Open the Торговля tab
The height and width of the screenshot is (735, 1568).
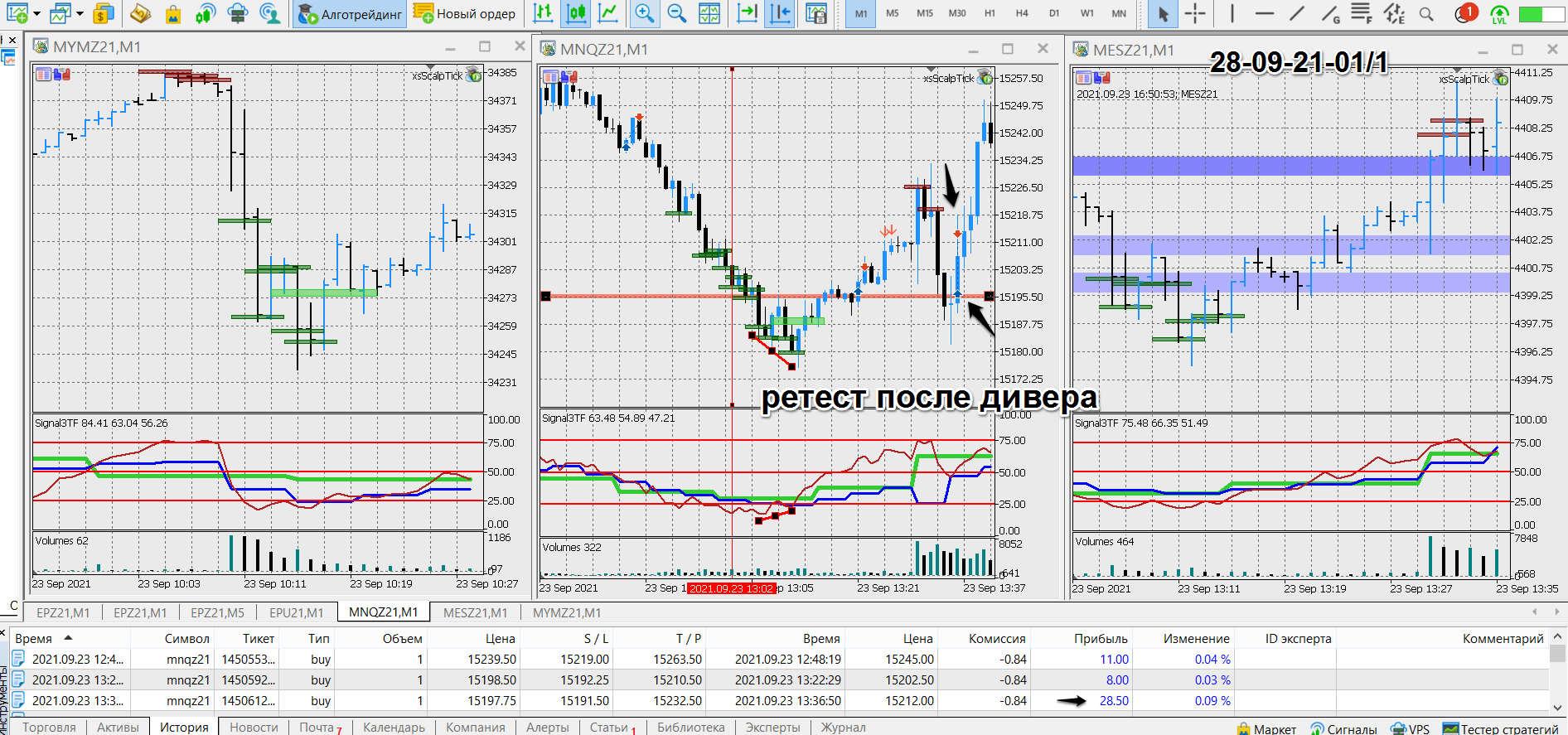tap(49, 727)
